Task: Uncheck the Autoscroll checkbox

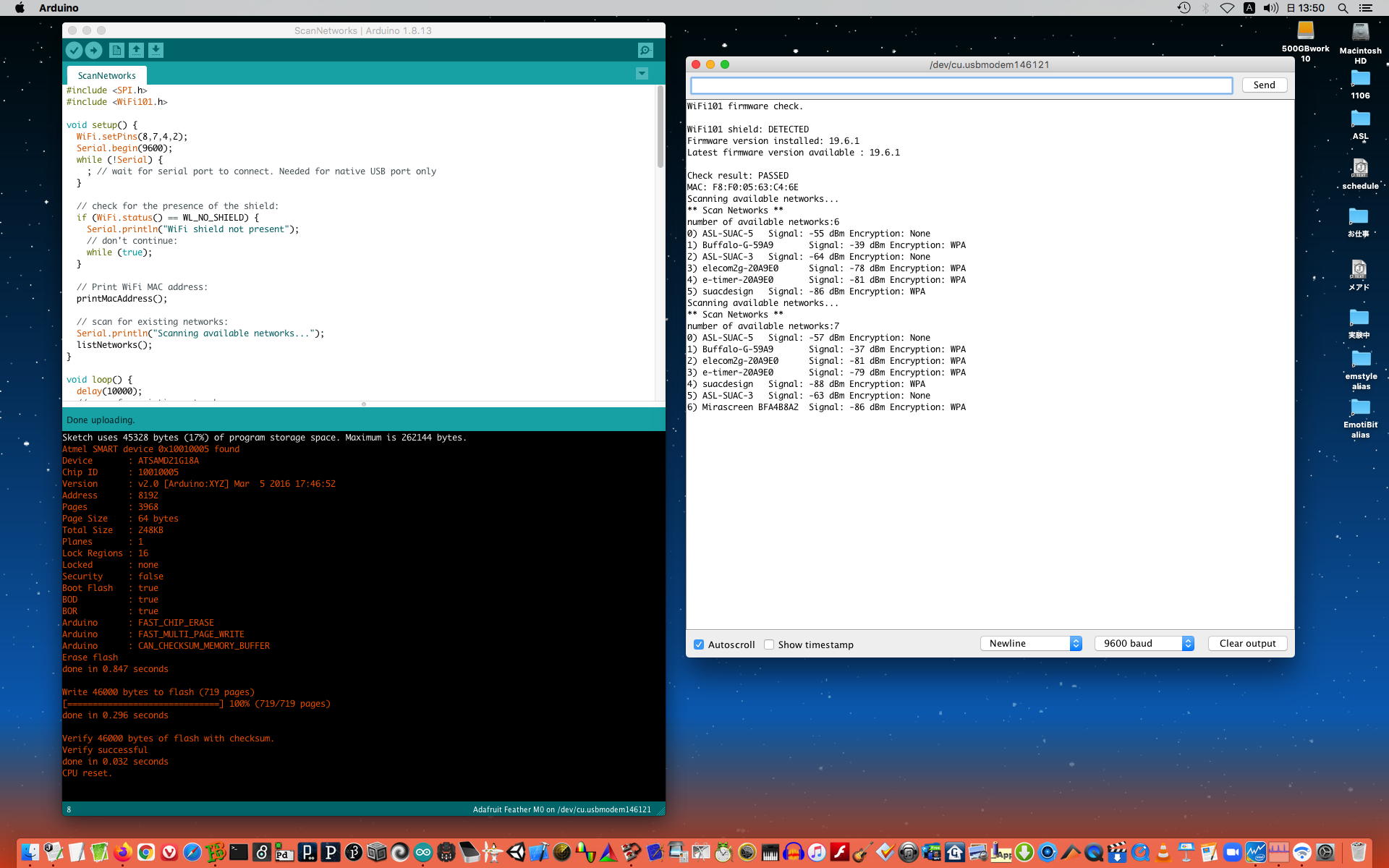Action: (699, 644)
